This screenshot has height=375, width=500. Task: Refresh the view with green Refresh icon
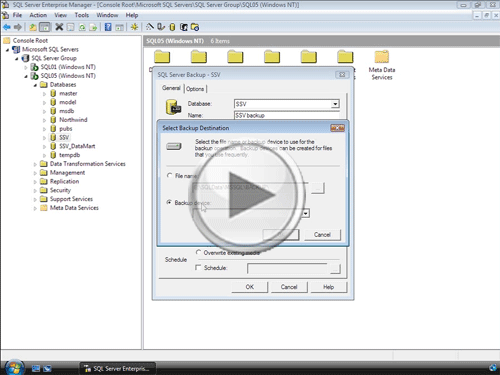pos(82,27)
